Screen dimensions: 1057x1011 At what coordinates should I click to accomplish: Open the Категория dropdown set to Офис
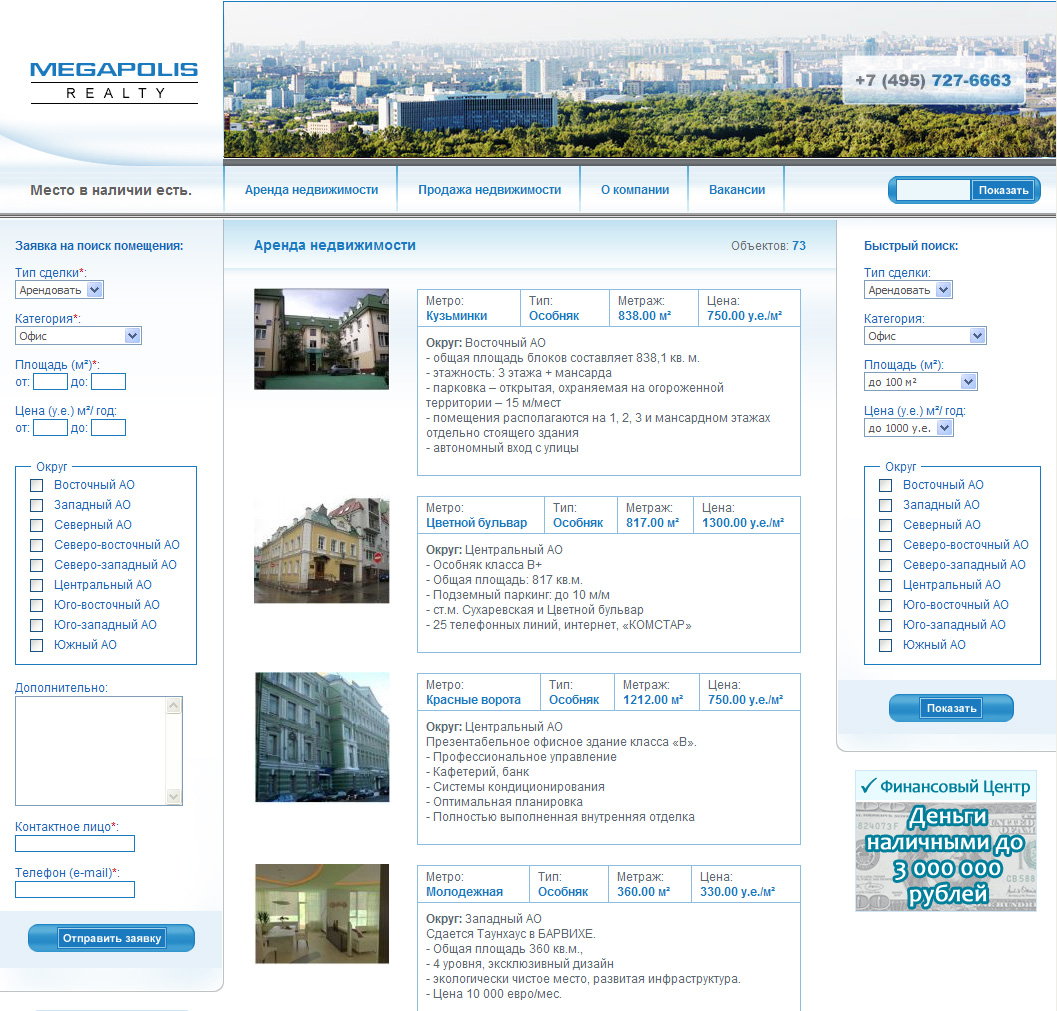click(x=78, y=336)
